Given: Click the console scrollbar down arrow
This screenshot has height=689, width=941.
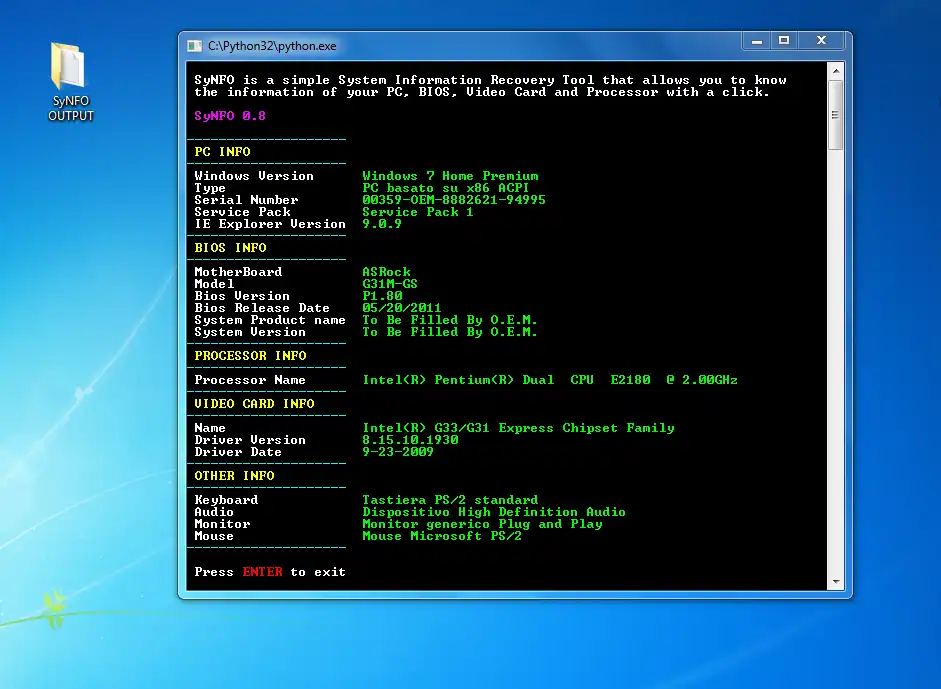Looking at the screenshot, I should [x=835, y=582].
